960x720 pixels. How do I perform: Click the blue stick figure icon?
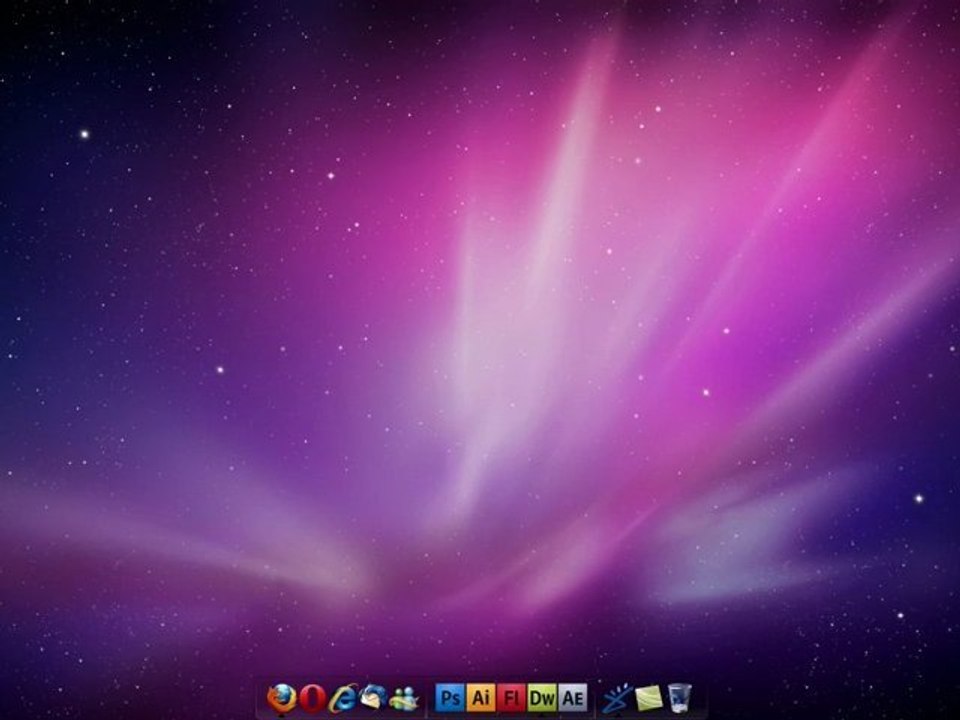[x=618, y=698]
